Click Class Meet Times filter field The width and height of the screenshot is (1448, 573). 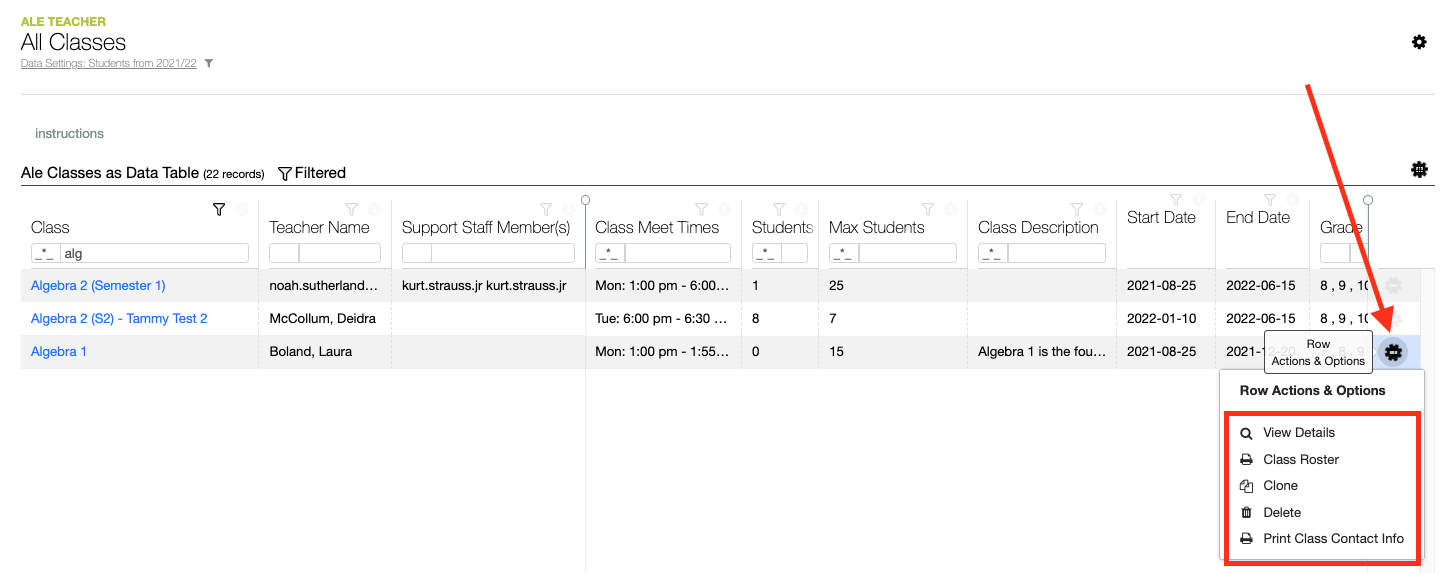click(x=678, y=253)
